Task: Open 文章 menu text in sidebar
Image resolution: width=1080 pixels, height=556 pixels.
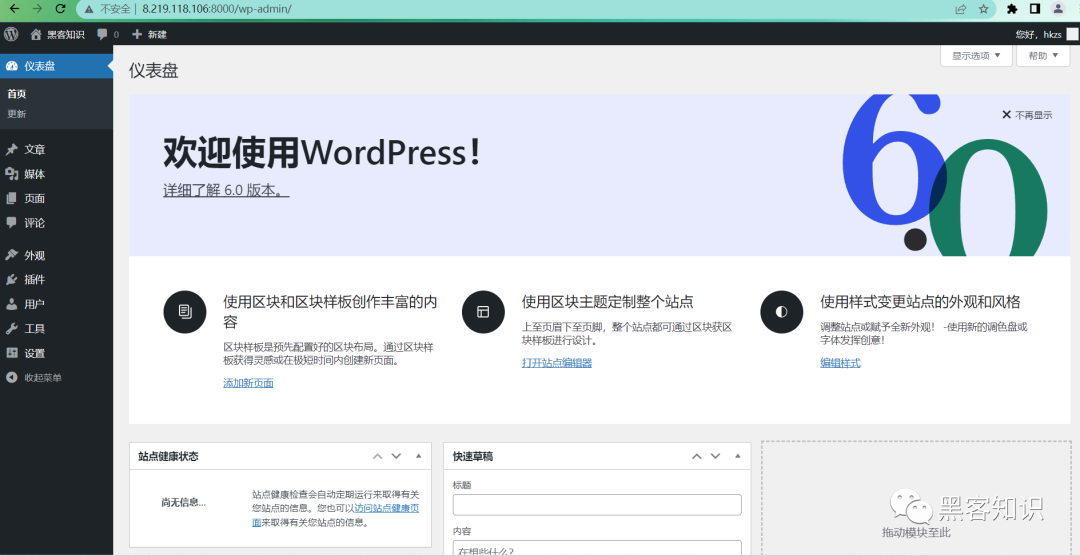Action: tap(35, 150)
